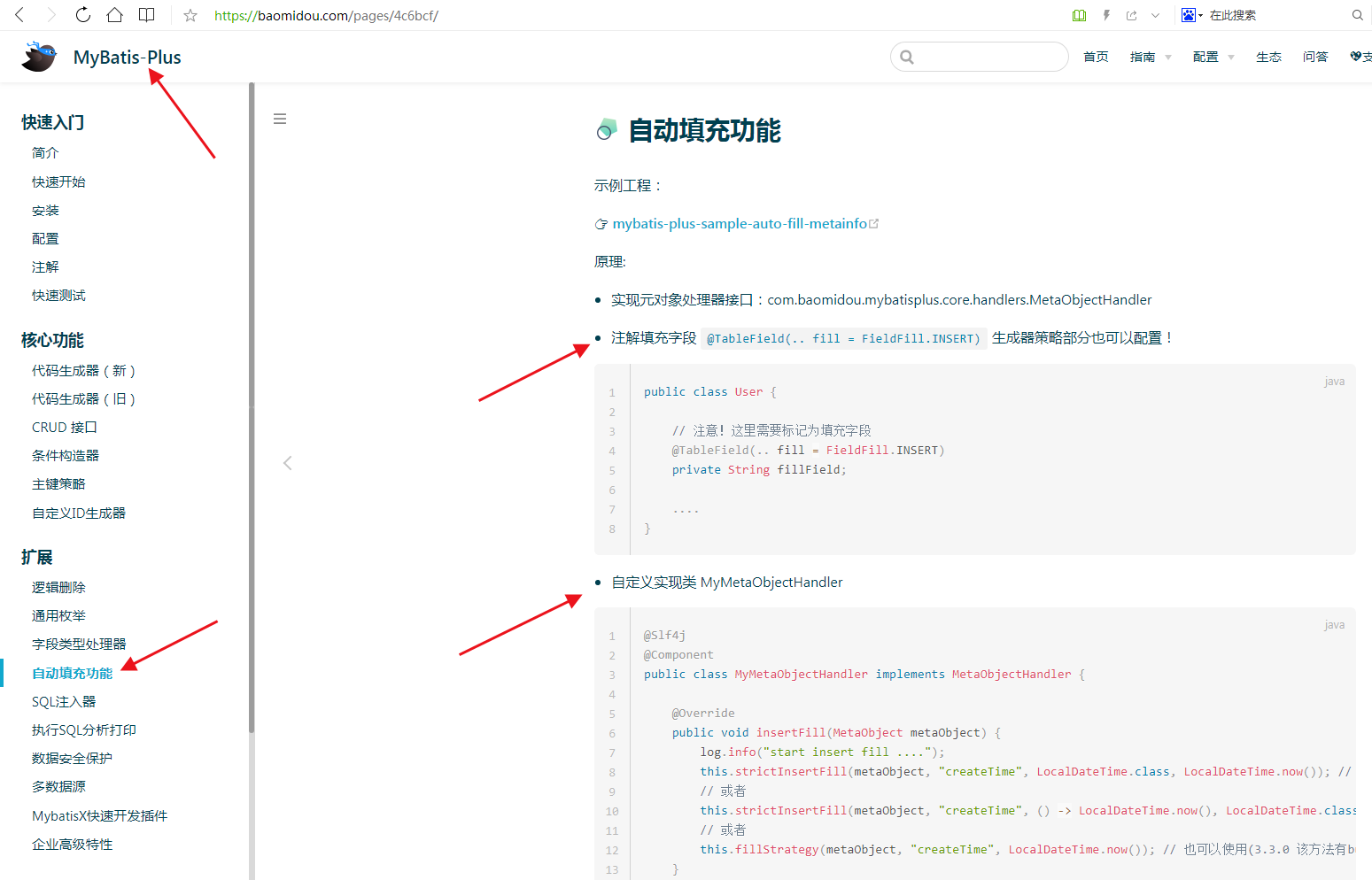Viewport: 1372px width, 880px height.
Task: Select the active 自动填充功能 sidebar item
Action: [x=73, y=674]
